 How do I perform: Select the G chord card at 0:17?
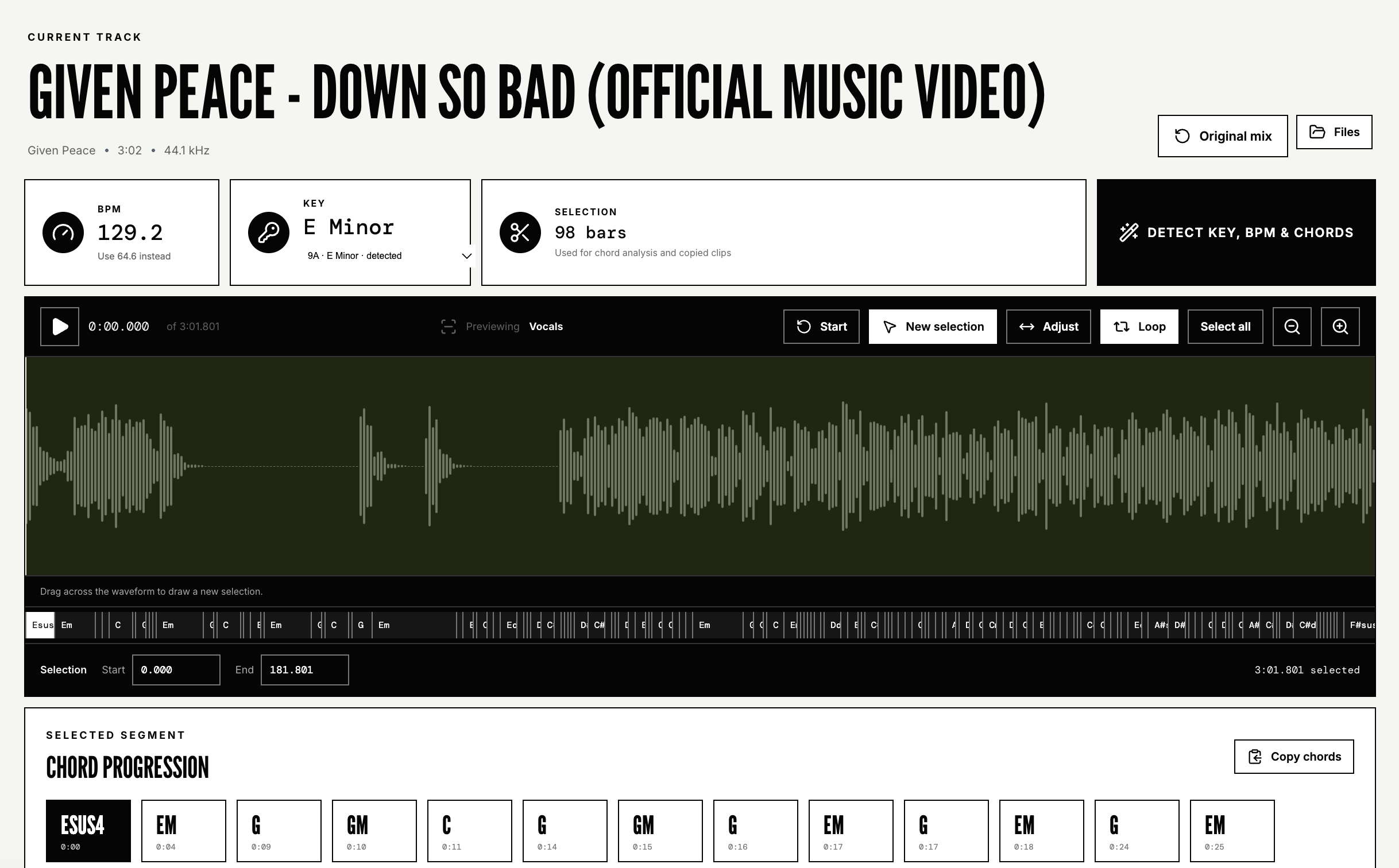pyautogui.click(x=946, y=831)
